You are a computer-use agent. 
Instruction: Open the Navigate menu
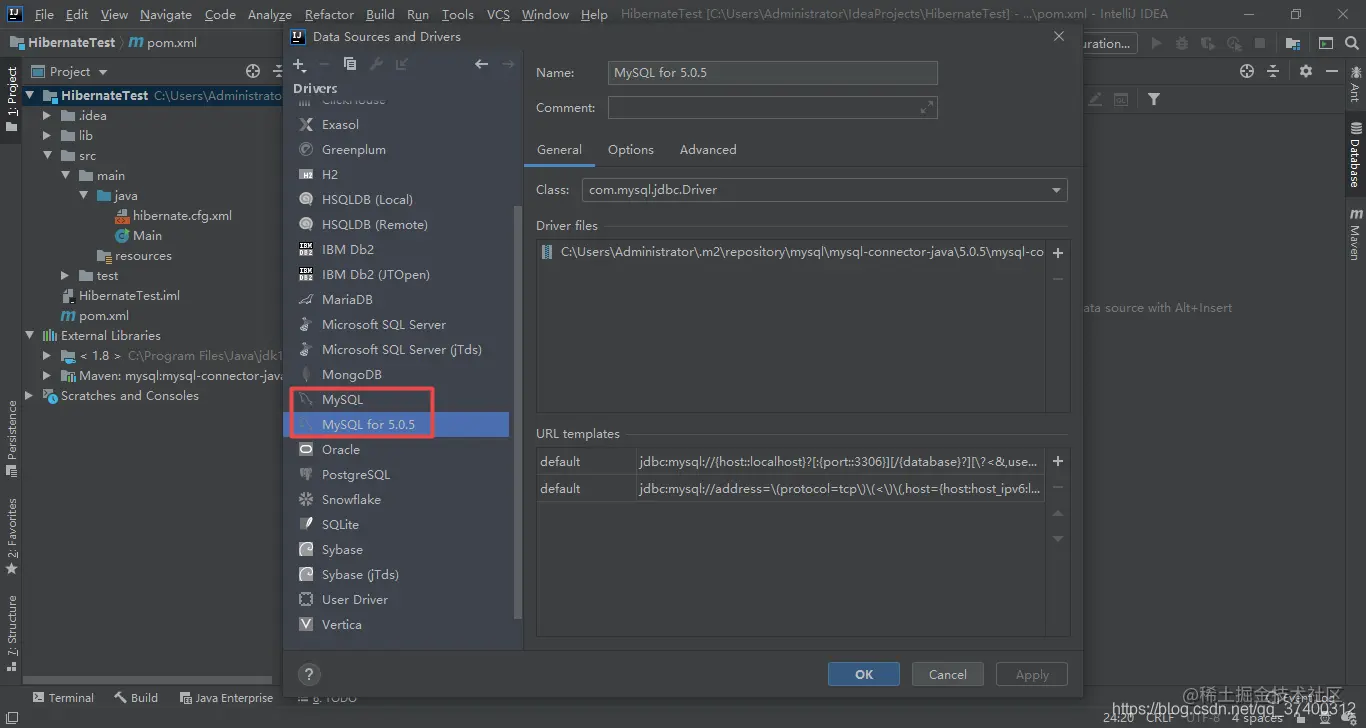pos(166,15)
